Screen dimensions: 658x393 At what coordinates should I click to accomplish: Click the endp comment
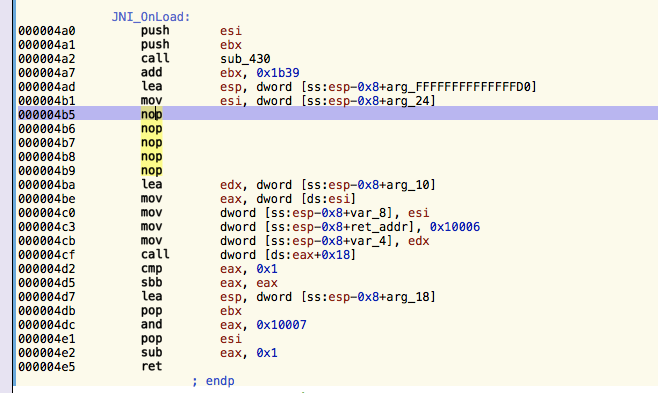coord(213,381)
